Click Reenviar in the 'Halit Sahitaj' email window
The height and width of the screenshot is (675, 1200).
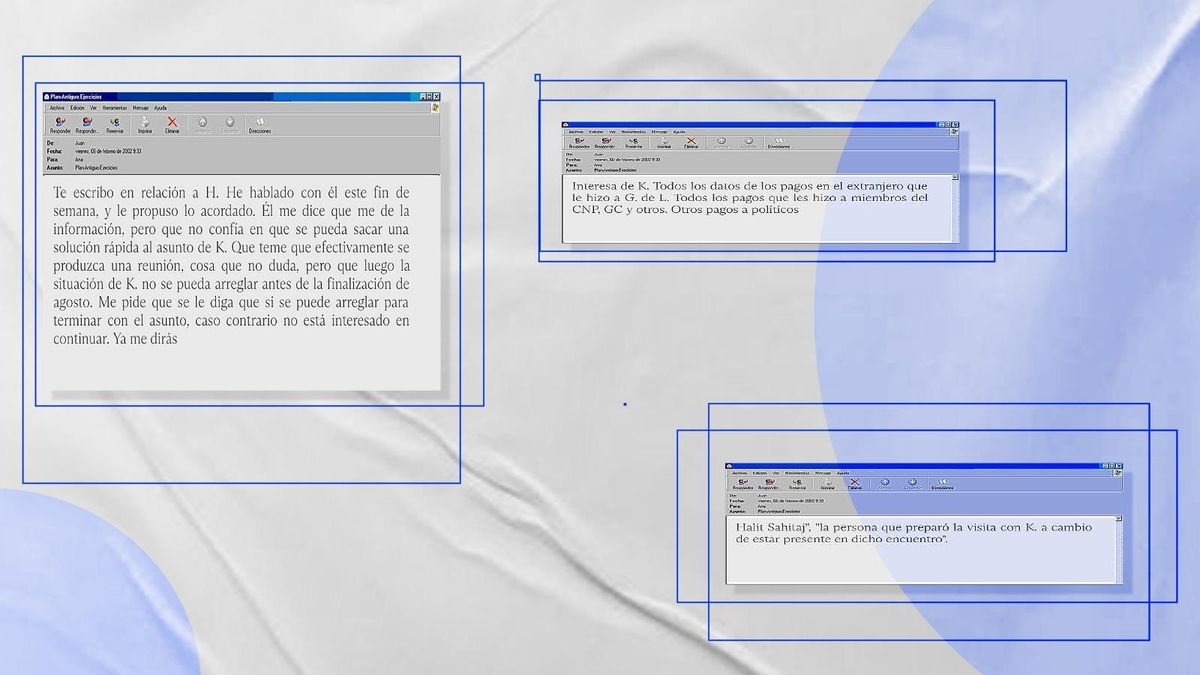(797, 484)
